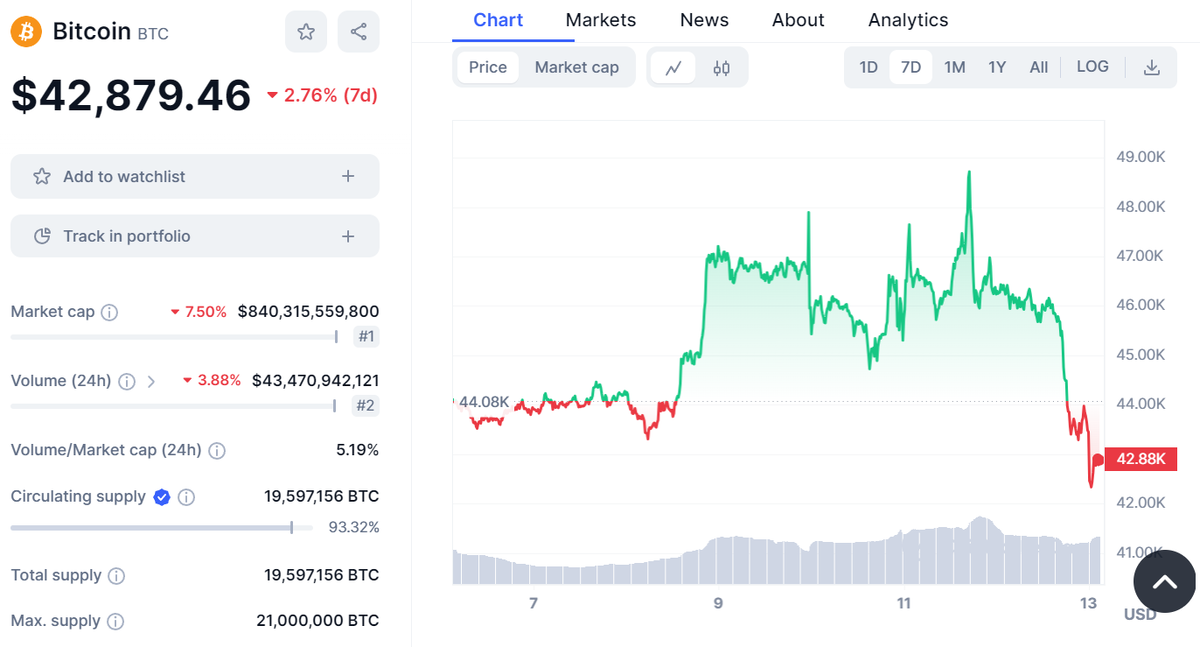Click the plus sign on Add to watchlist
Viewport: 1200px width, 647px height.
coord(348,176)
